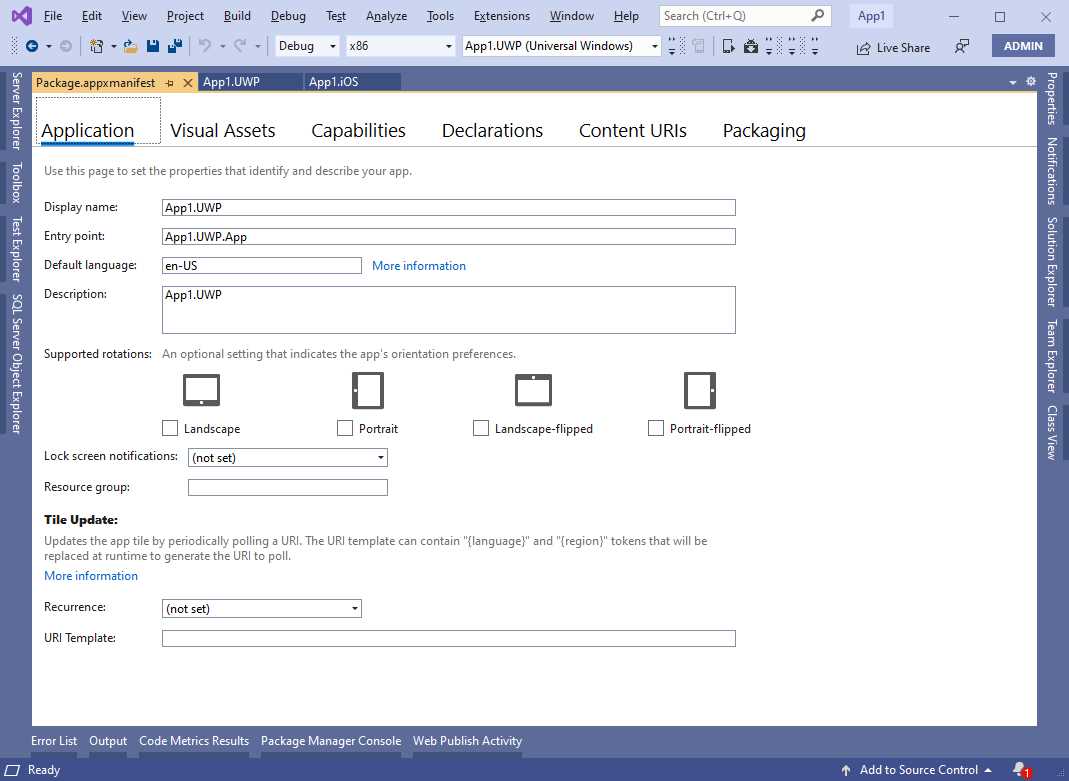Check the Portrait supported rotation
The height and width of the screenshot is (781, 1069).
tap(344, 428)
